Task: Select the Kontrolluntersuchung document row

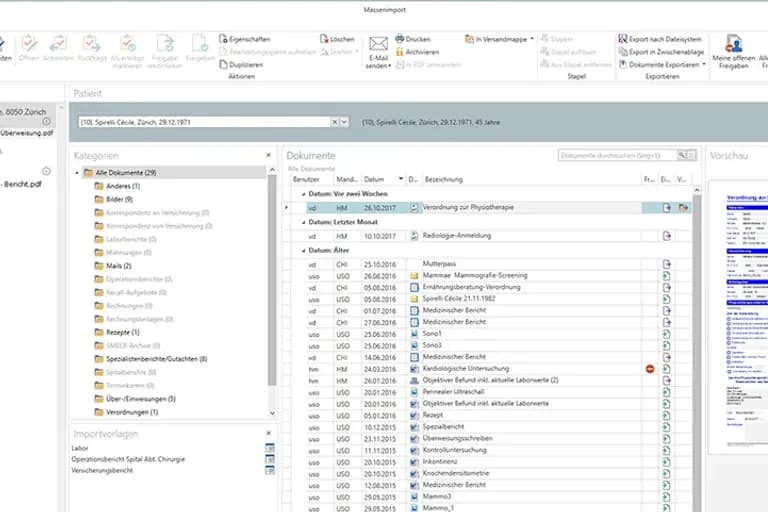Action: point(490,450)
